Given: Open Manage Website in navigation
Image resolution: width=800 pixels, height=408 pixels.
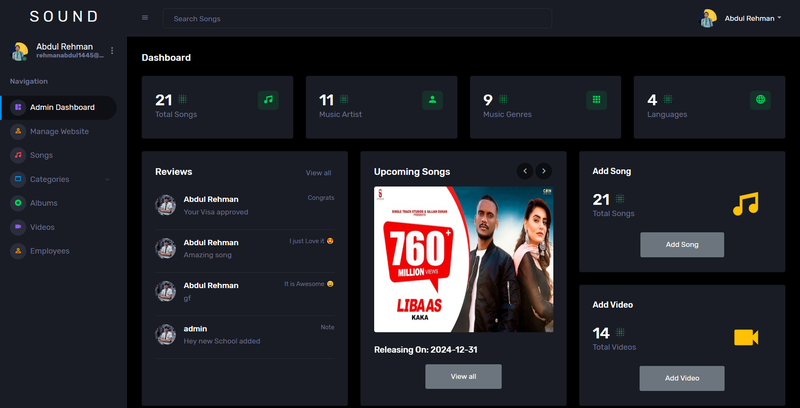Looking at the screenshot, I should pos(59,132).
